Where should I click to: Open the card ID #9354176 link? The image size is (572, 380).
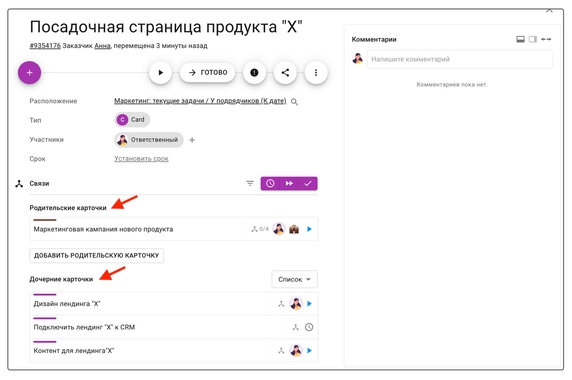[x=45, y=46]
